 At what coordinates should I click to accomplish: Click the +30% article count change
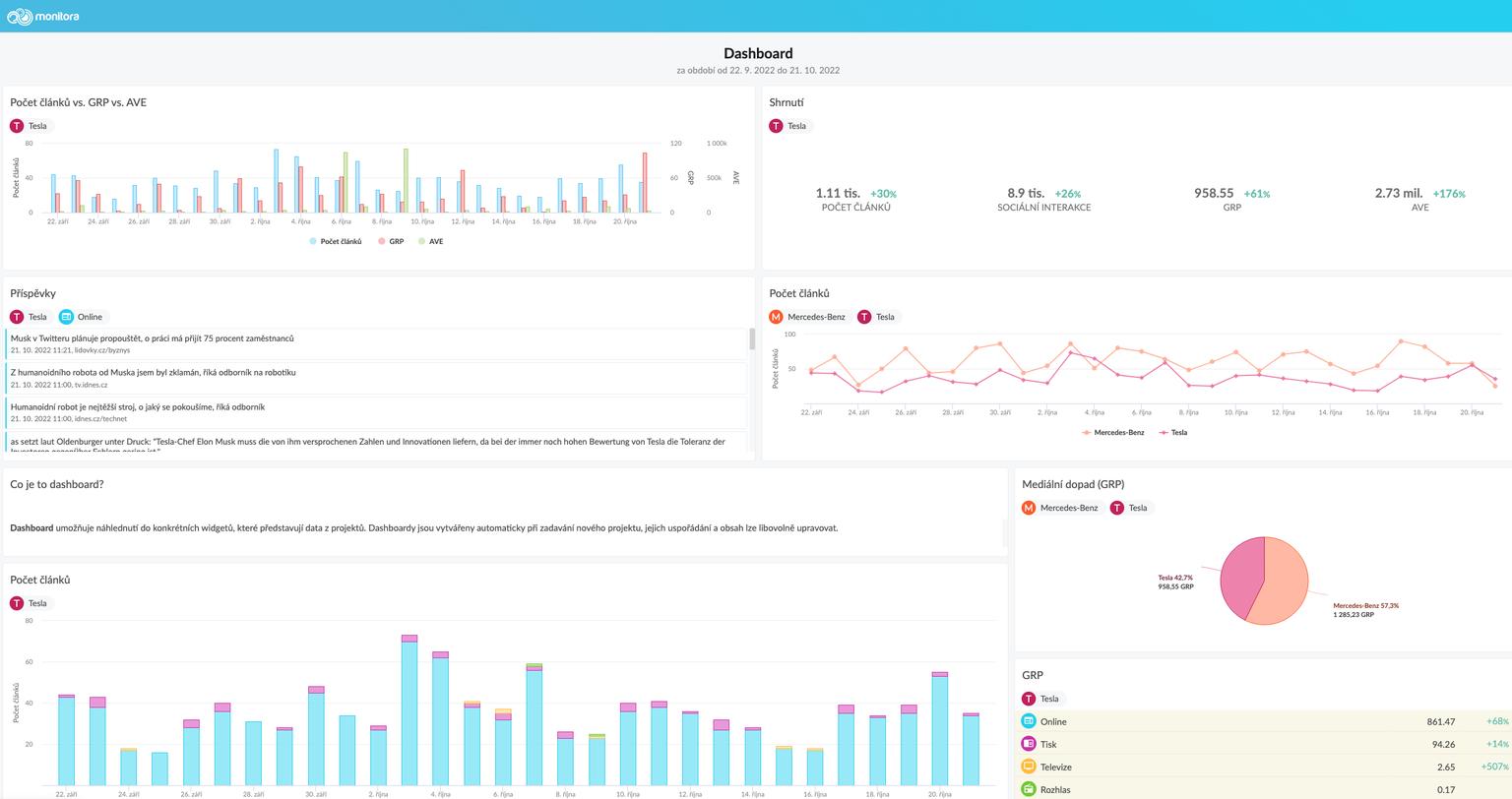point(883,194)
